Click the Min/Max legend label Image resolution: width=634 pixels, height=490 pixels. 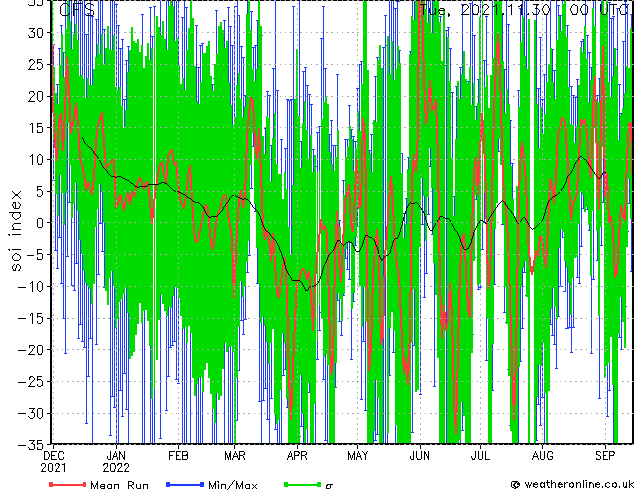233,485
